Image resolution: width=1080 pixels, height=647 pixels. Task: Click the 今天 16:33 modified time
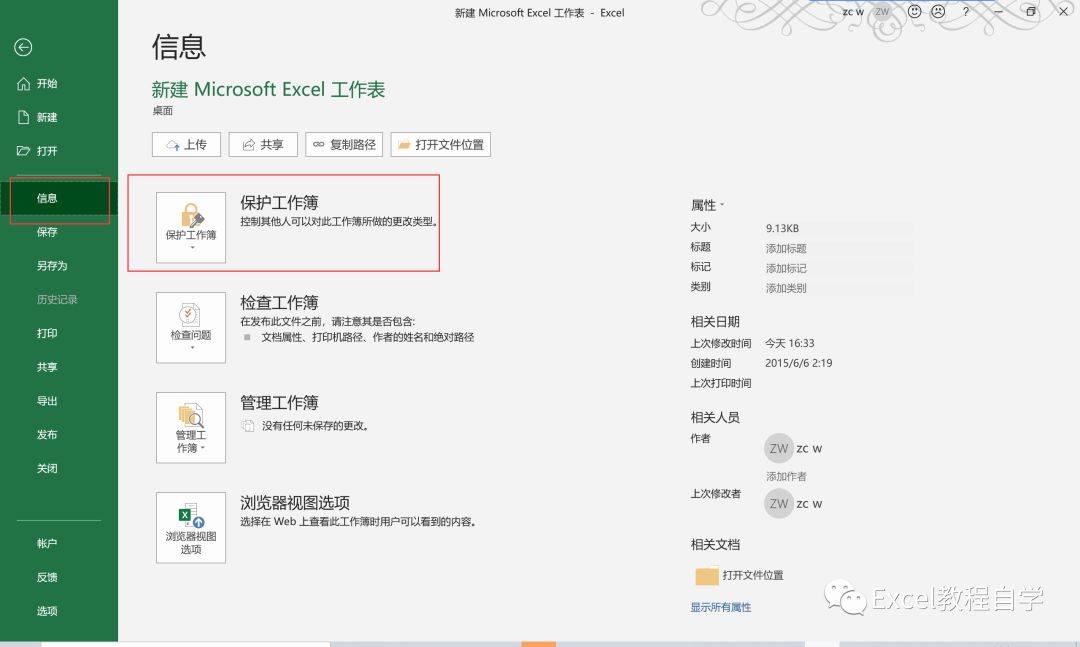790,343
